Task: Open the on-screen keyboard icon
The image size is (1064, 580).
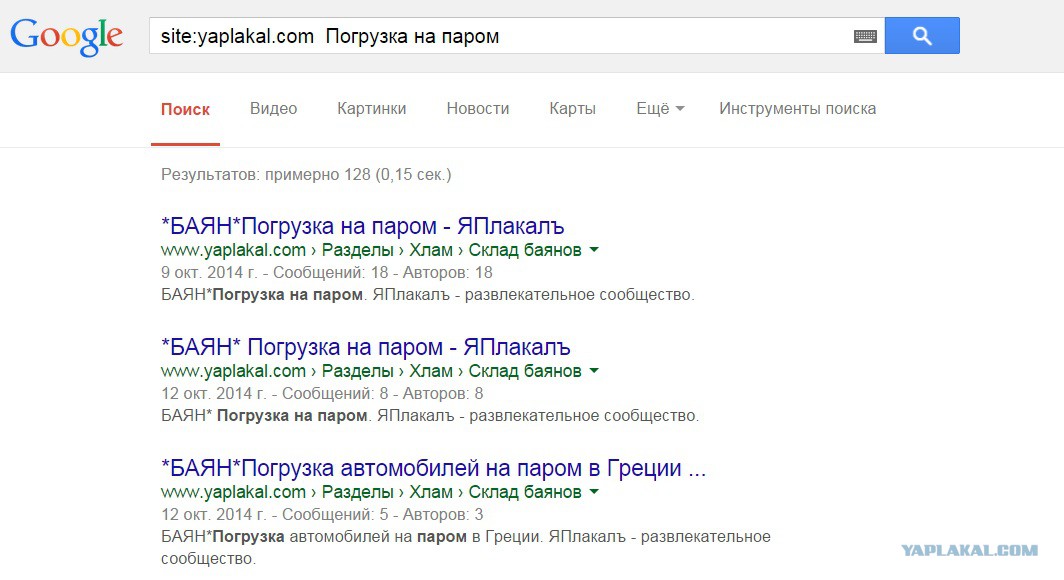Action: coord(865,37)
